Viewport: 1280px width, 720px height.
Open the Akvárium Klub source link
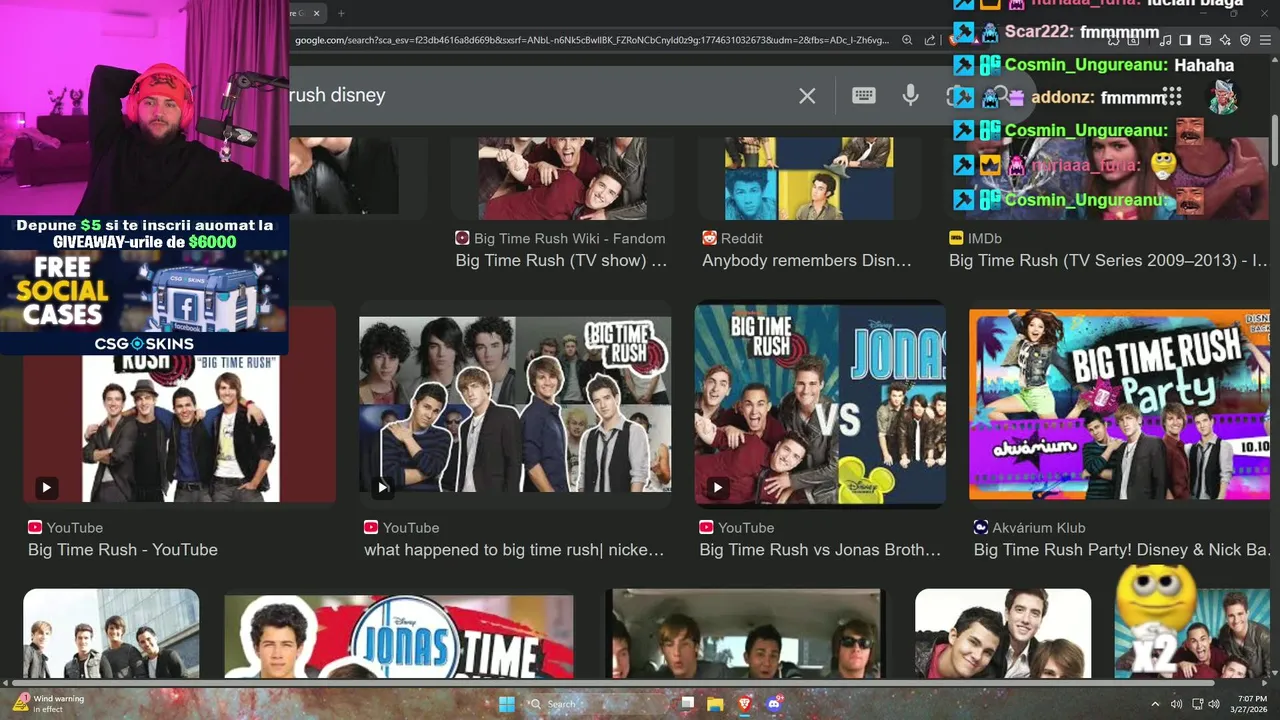pyautogui.click(x=1029, y=527)
